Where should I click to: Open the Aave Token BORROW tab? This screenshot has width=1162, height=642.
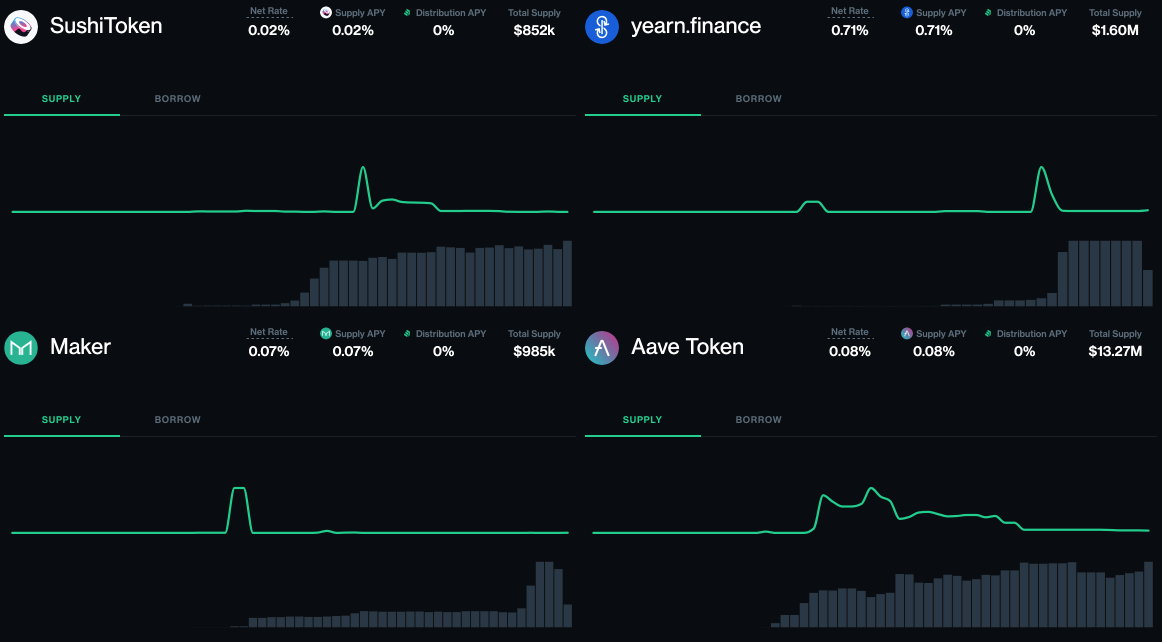click(758, 420)
